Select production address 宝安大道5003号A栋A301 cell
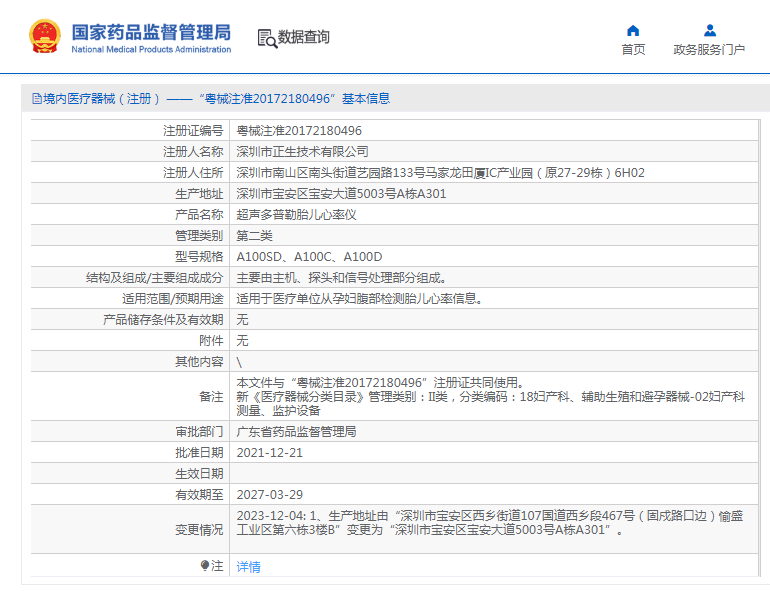Viewport: 770px width, 593px height. [x=341, y=194]
